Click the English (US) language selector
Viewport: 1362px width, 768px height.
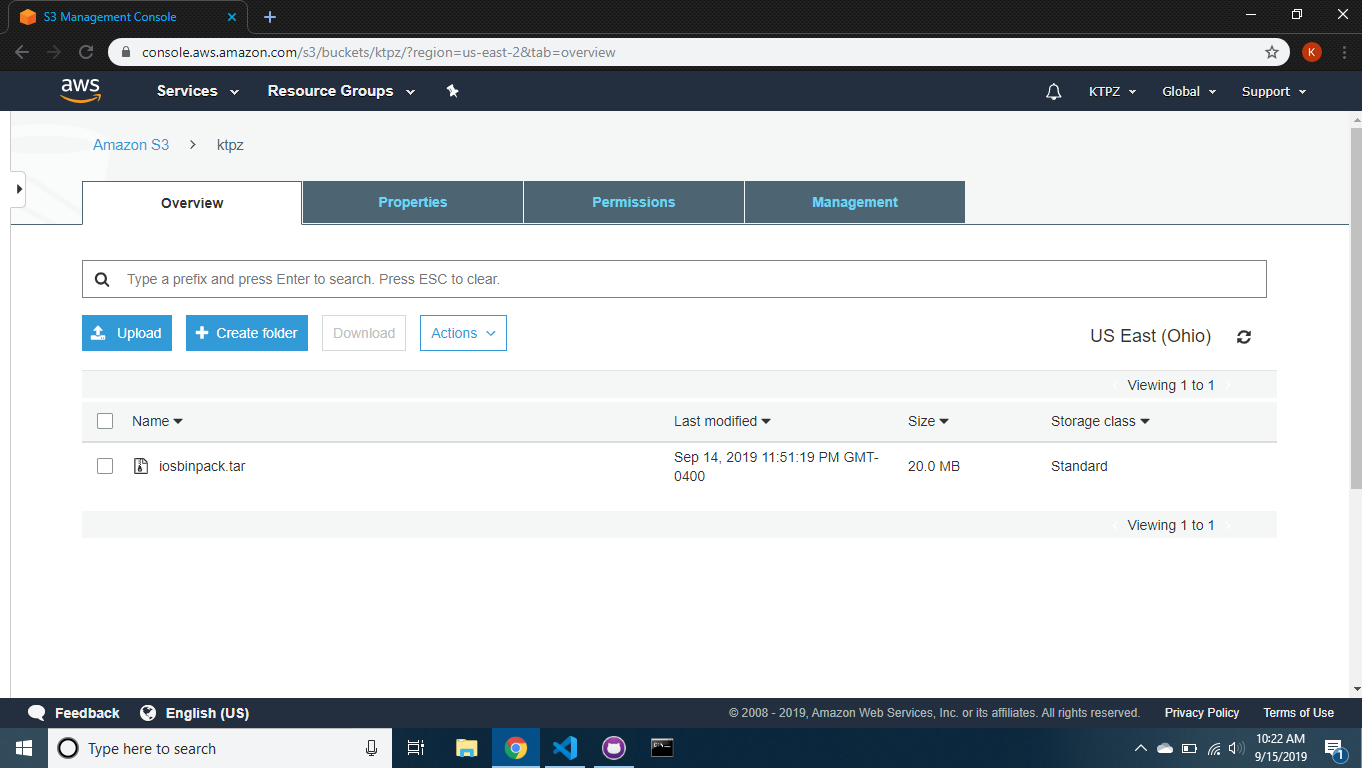(207, 713)
